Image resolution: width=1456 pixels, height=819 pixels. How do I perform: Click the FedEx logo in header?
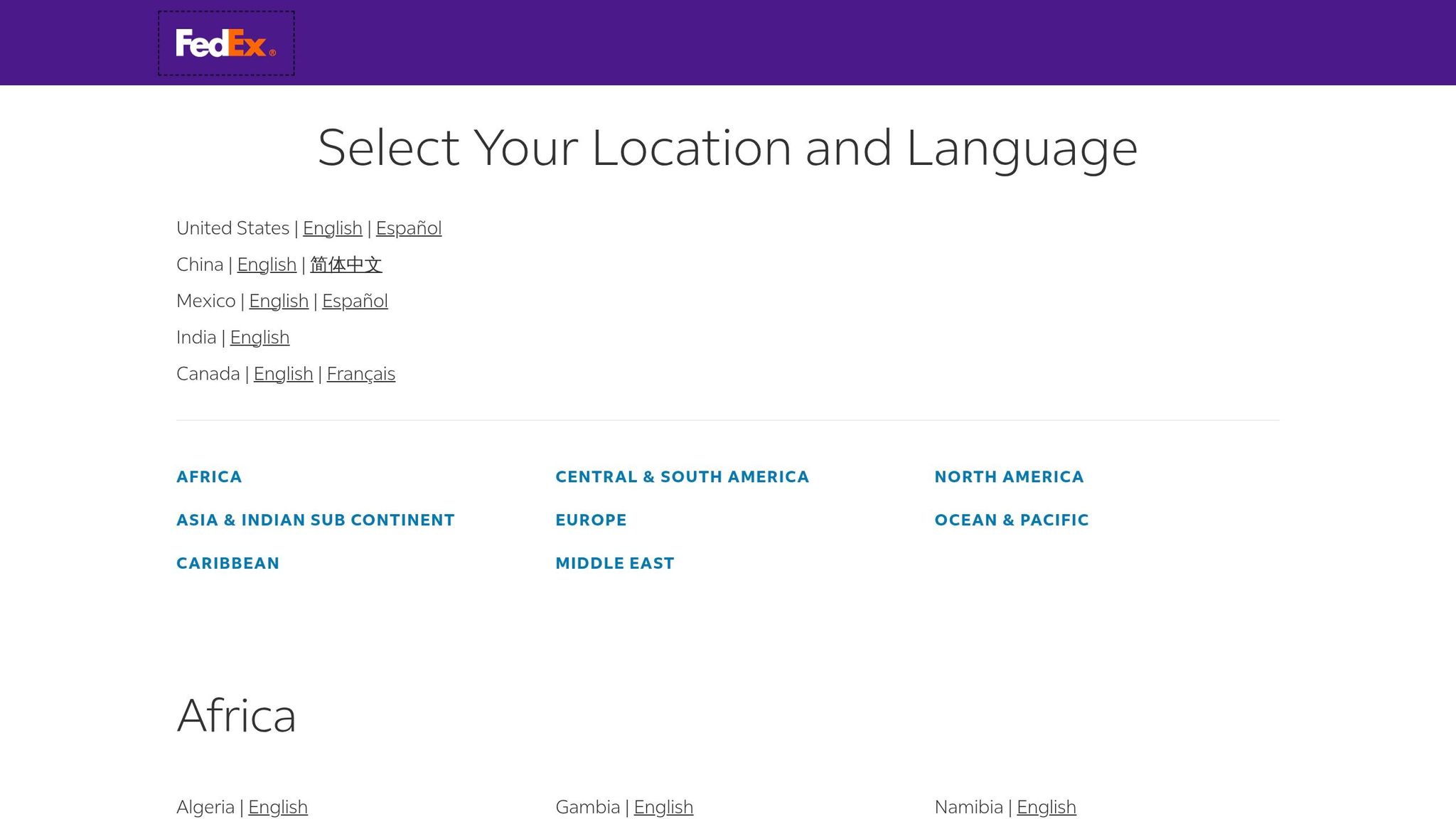tap(225, 43)
